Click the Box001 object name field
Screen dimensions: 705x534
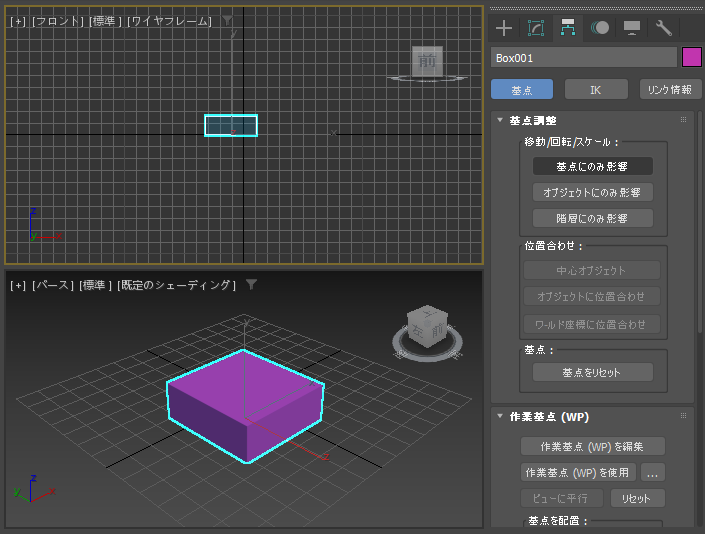pos(584,58)
